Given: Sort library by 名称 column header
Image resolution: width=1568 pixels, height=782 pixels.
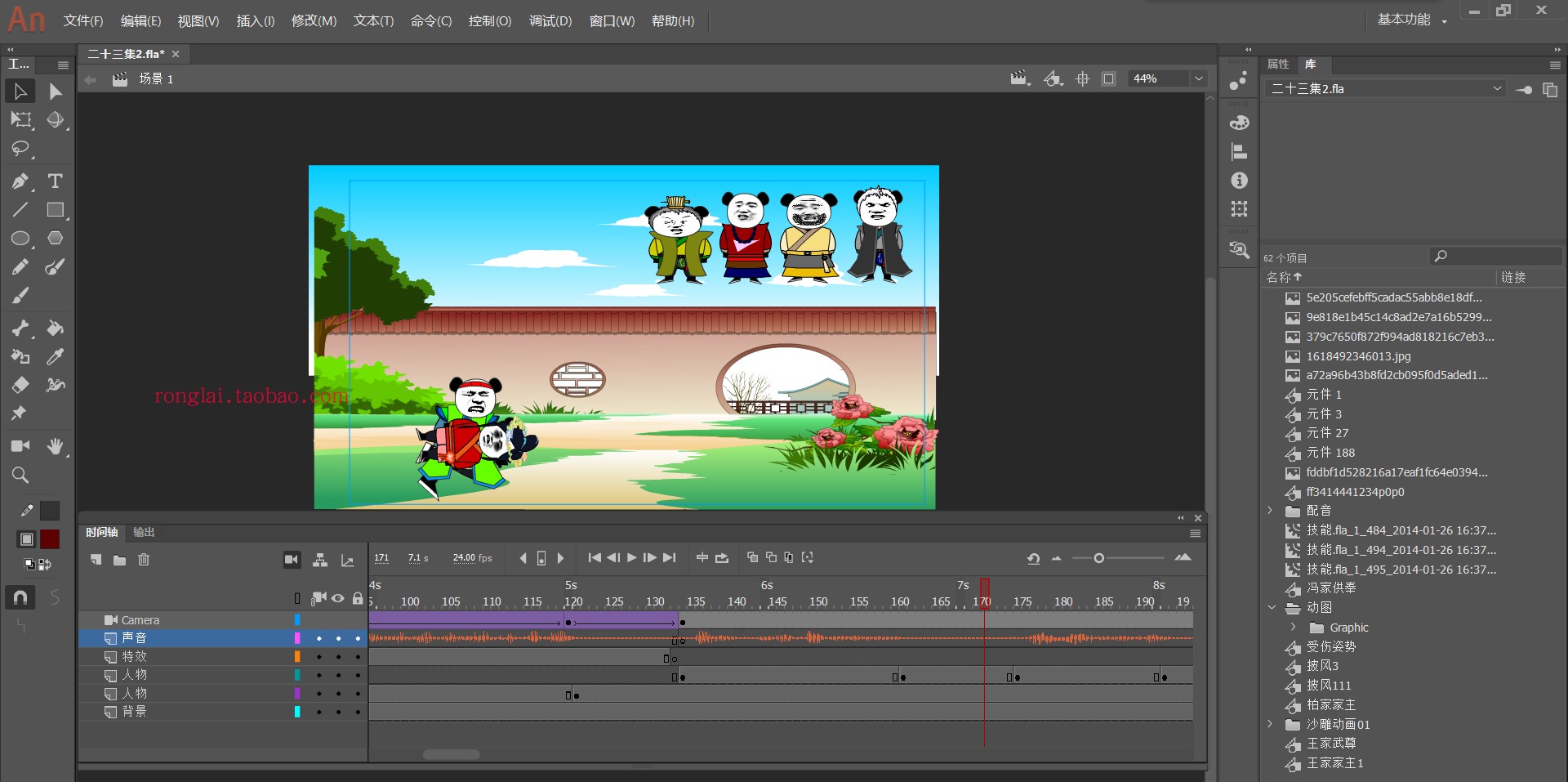Looking at the screenshot, I should coord(1284,277).
